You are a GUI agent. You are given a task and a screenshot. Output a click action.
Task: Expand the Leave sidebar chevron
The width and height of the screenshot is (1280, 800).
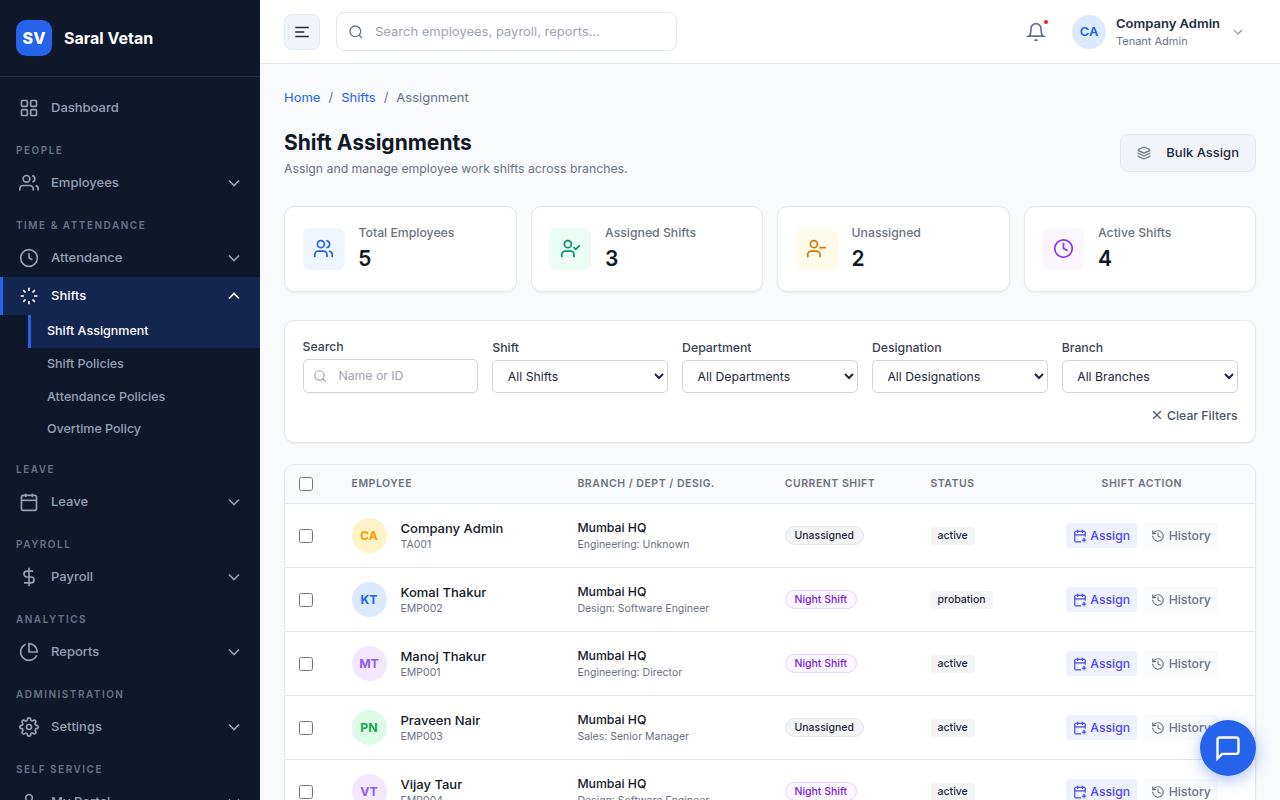pyautogui.click(x=234, y=502)
